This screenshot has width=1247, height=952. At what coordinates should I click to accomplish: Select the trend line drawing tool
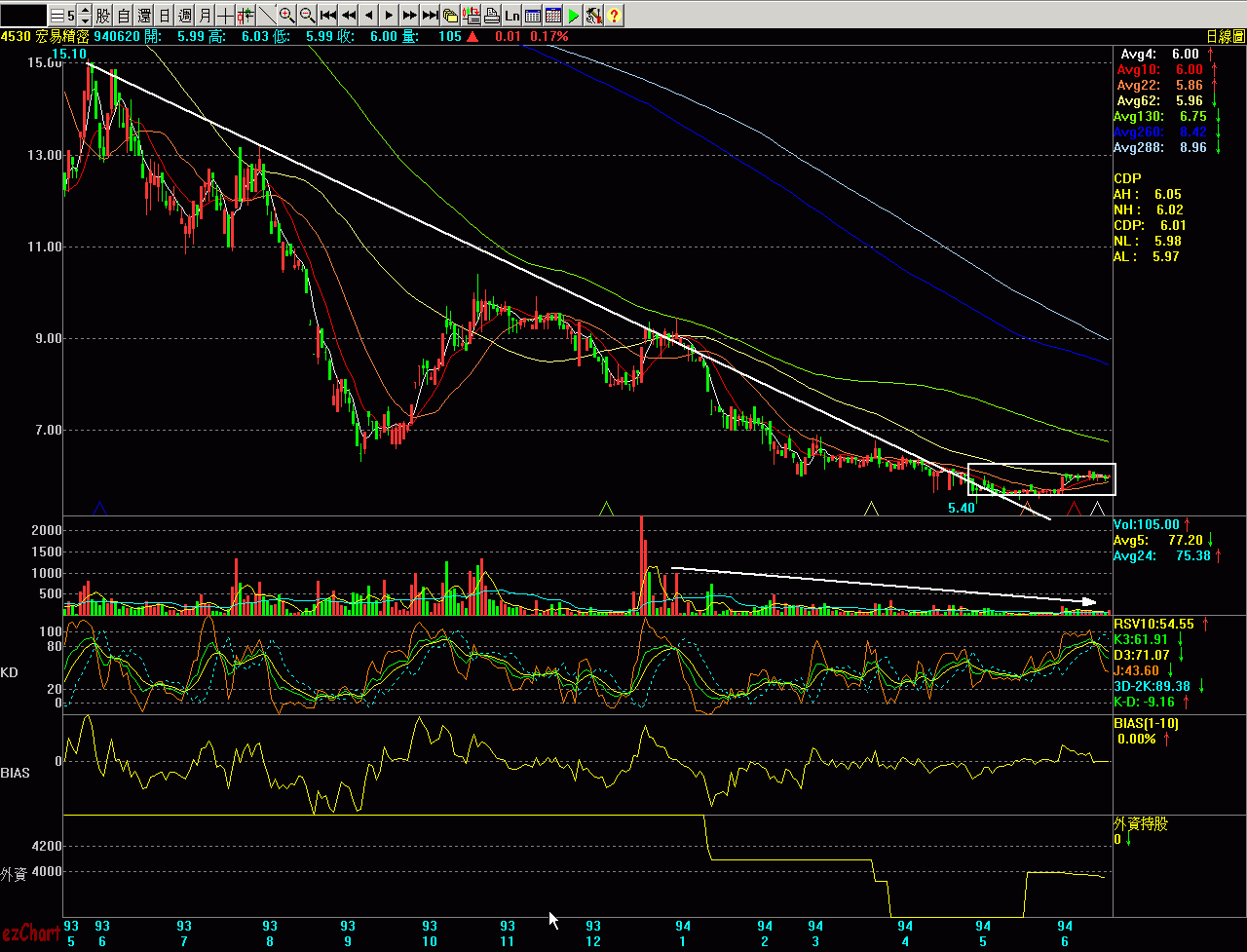[267, 16]
